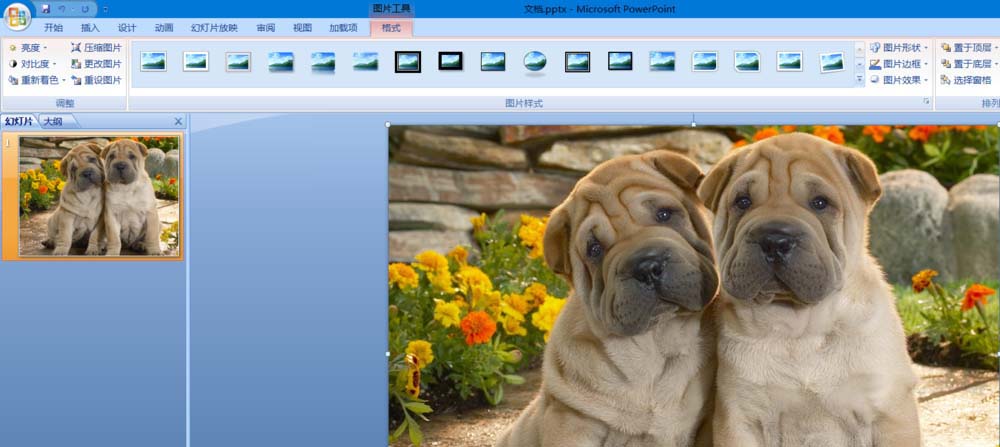
Task: Open the Office button menu
Action: click(17, 17)
